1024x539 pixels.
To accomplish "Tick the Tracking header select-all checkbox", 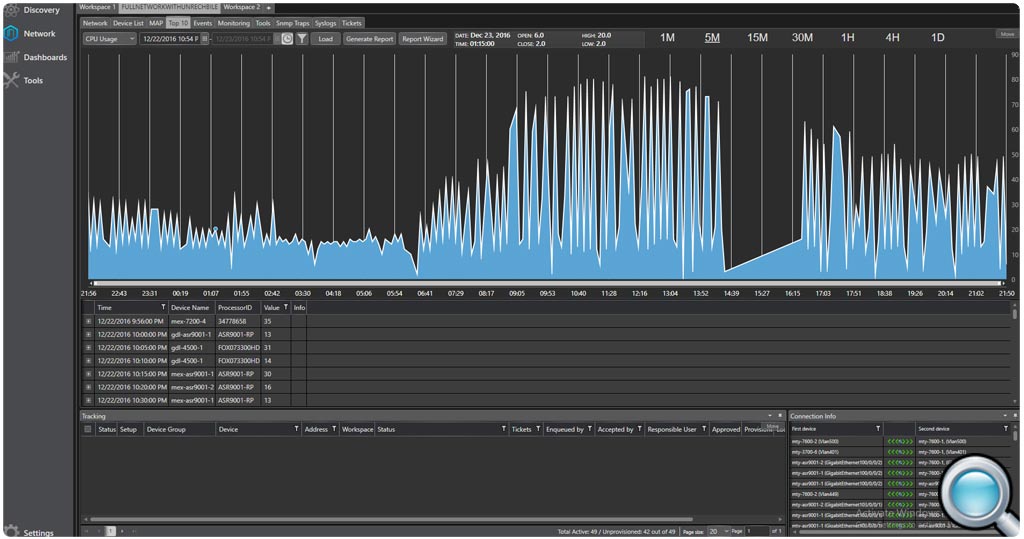I will click(x=88, y=429).
